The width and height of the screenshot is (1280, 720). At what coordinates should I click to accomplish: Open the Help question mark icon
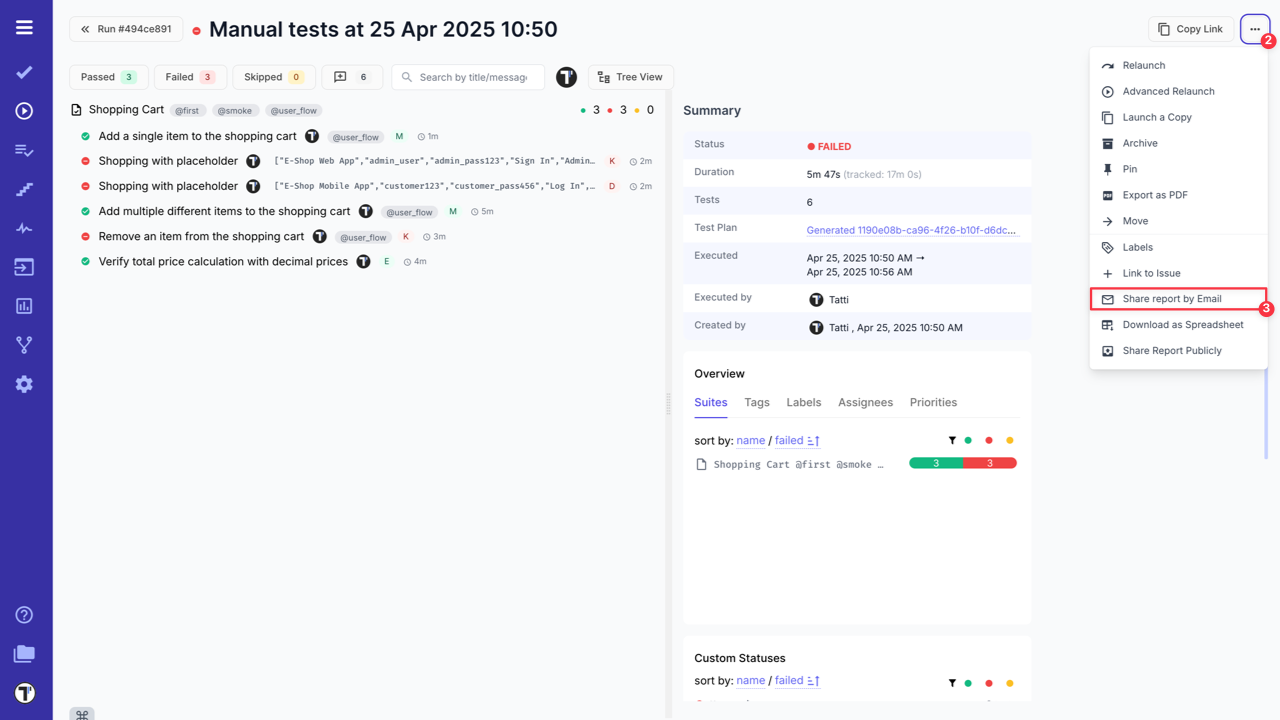tap(24, 614)
